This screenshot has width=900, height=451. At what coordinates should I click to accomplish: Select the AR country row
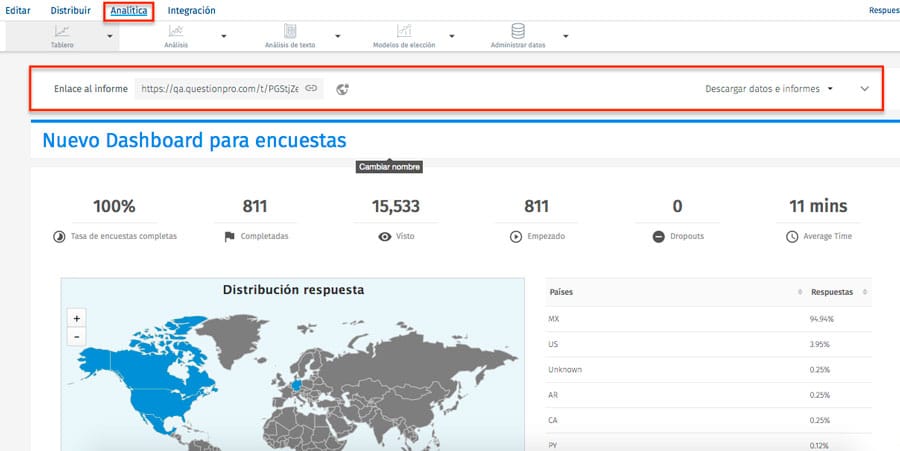tap(708, 395)
